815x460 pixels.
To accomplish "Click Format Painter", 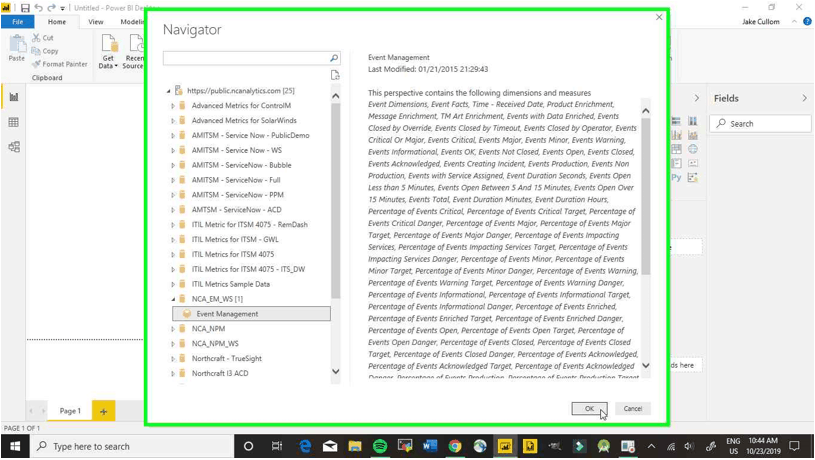I will tap(59, 64).
